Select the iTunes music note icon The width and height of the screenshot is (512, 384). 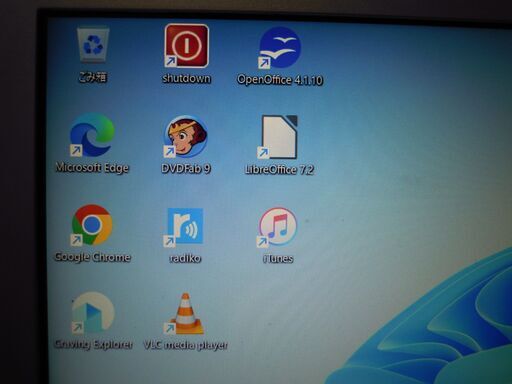coord(277,227)
